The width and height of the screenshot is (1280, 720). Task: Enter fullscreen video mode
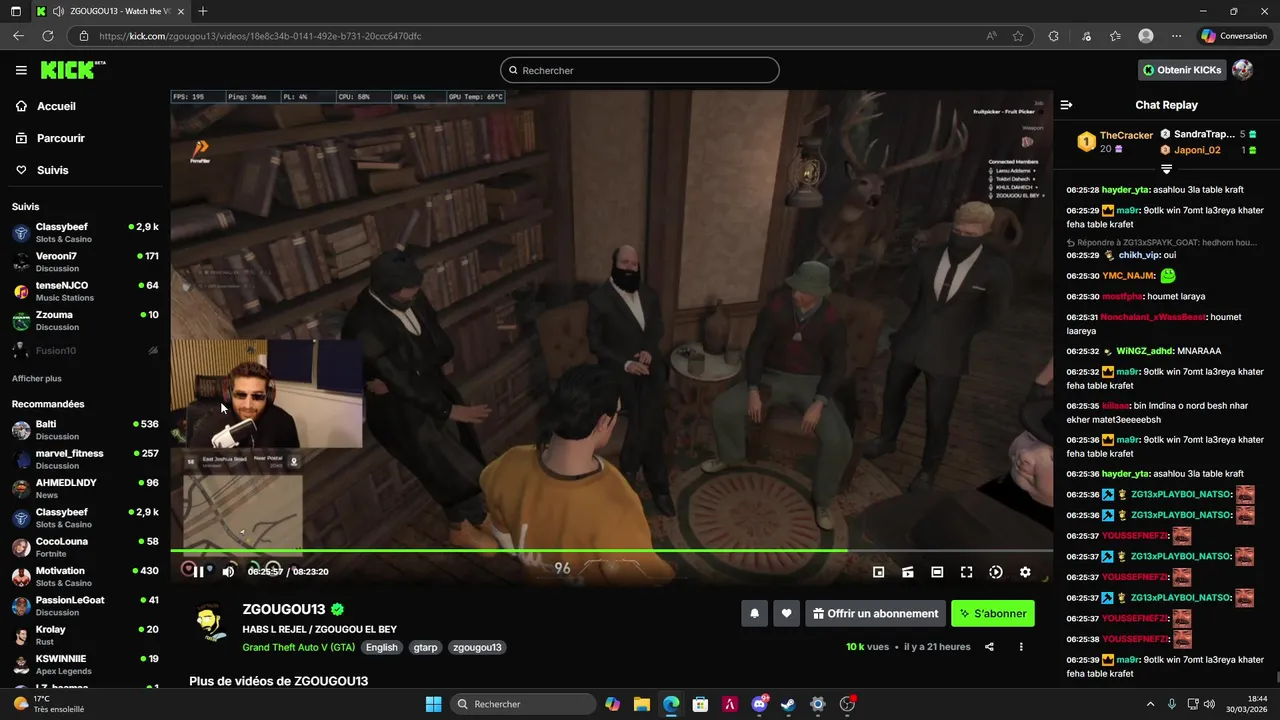pos(966,572)
